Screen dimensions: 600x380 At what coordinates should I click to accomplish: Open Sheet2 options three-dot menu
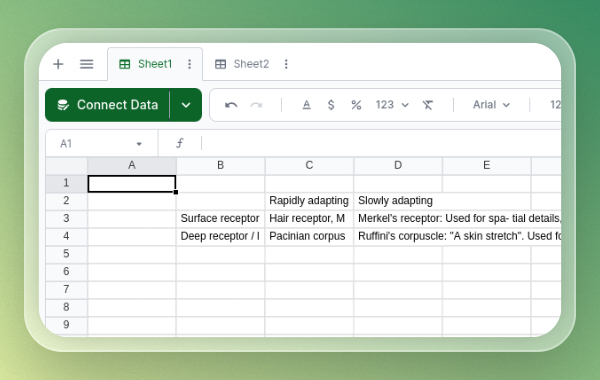point(286,64)
